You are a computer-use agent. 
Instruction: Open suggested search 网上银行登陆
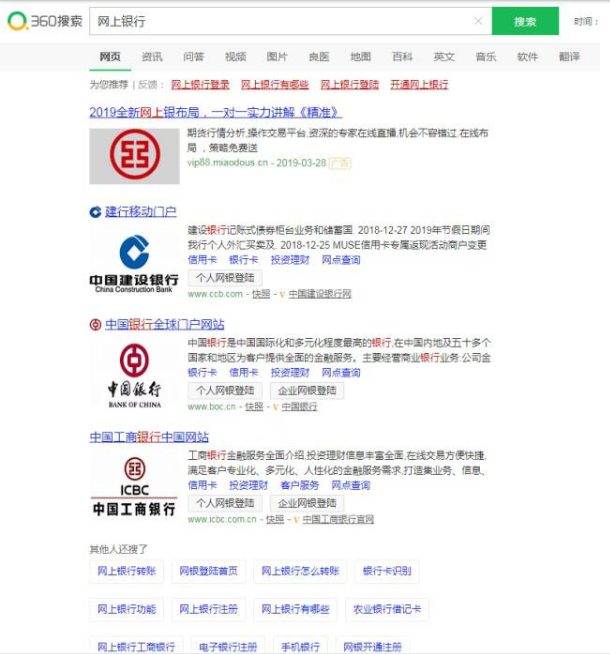(349, 85)
